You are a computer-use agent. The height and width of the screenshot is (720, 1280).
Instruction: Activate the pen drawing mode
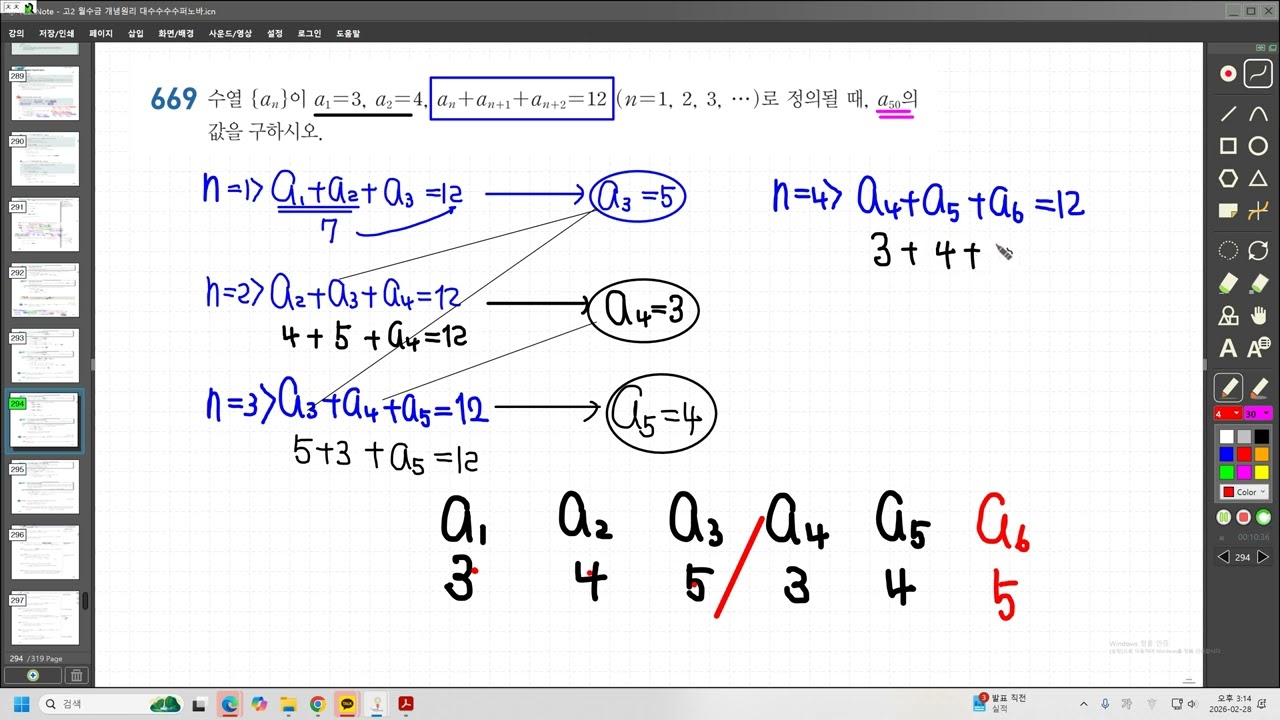tap(1228, 388)
